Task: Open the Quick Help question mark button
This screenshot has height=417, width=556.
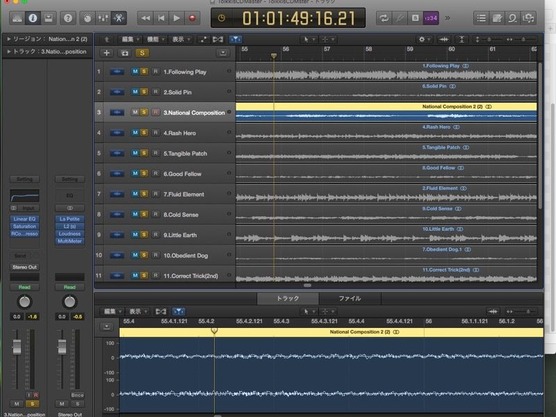Action: (x=68, y=18)
